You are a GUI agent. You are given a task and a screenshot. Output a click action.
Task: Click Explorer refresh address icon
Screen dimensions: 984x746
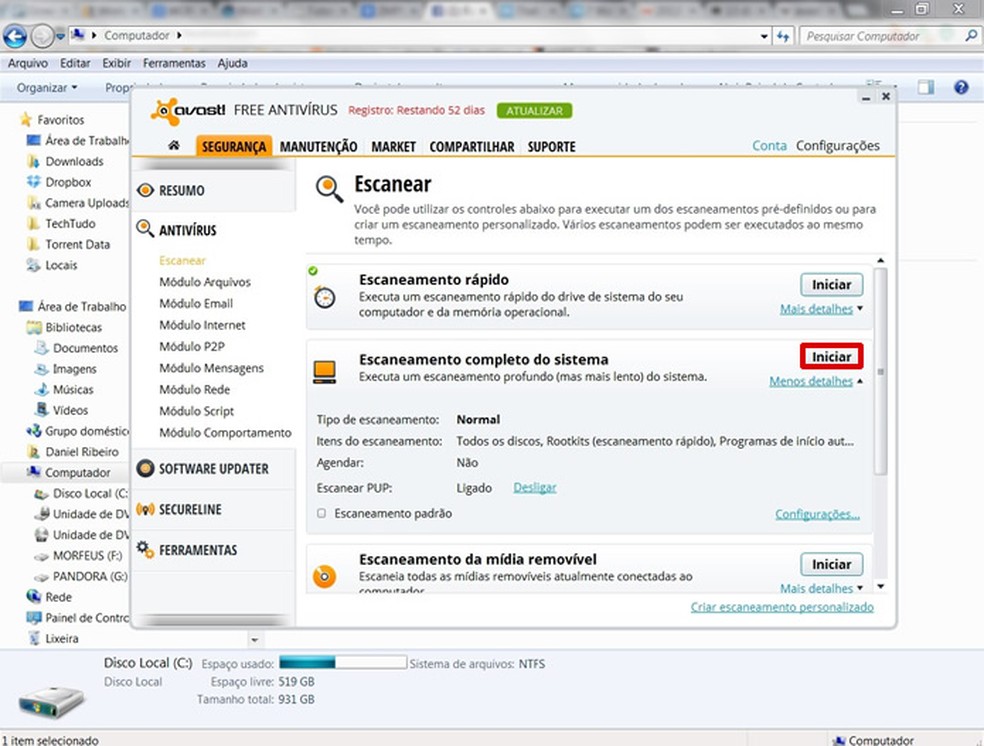tap(783, 36)
